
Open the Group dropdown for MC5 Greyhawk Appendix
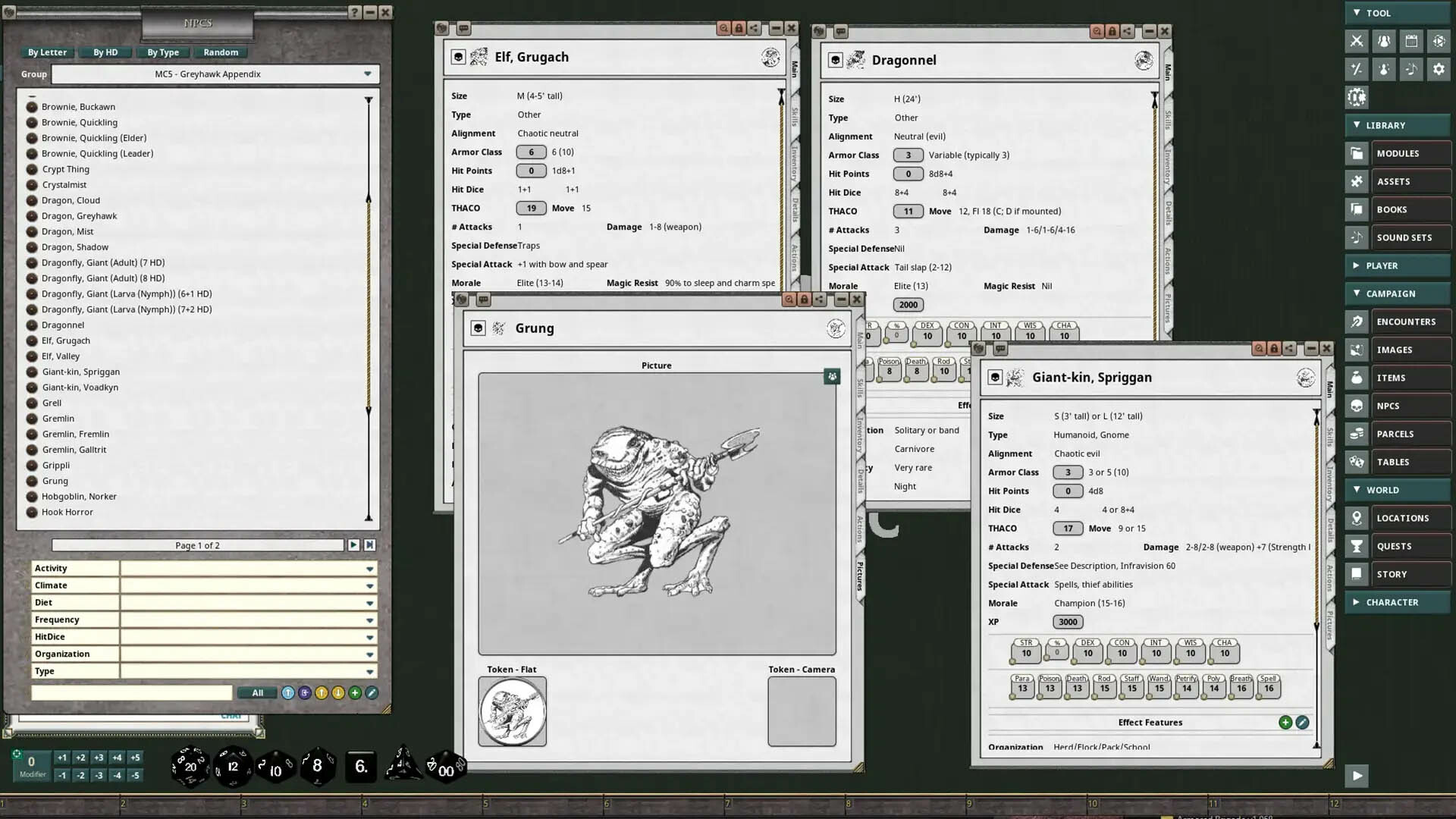coord(367,74)
